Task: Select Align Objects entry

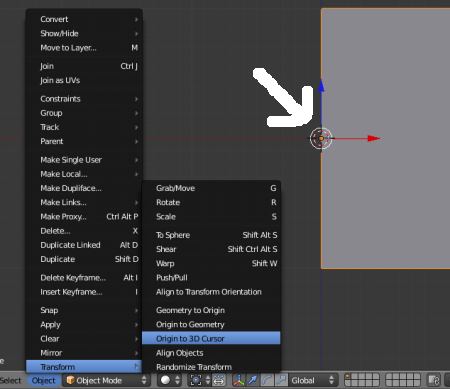Action: tap(211, 353)
